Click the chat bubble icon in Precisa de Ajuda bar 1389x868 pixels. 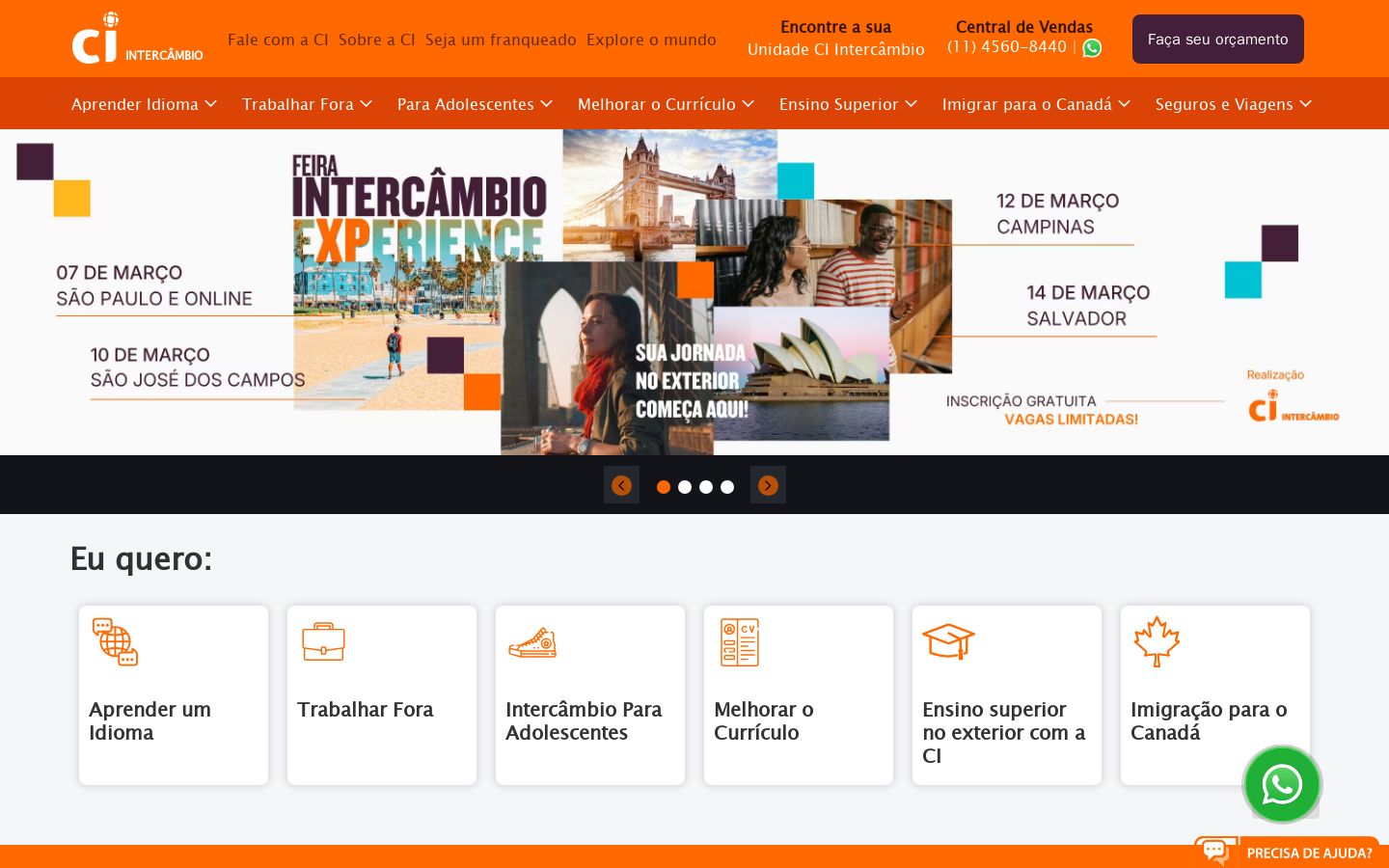click(x=1215, y=852)
